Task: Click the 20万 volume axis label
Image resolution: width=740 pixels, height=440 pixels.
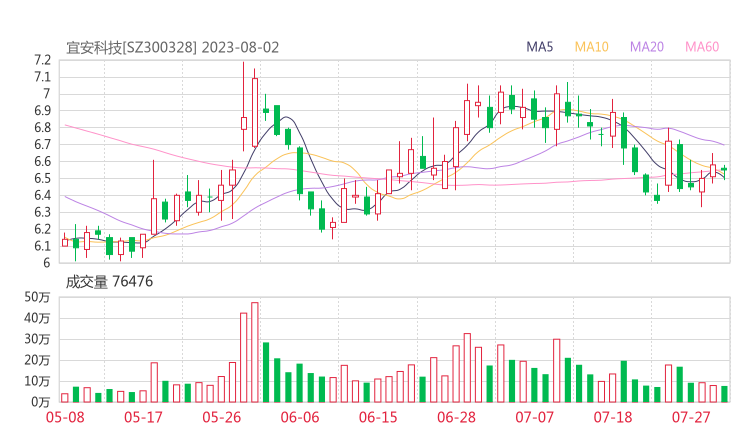Action: pos(37,360)
